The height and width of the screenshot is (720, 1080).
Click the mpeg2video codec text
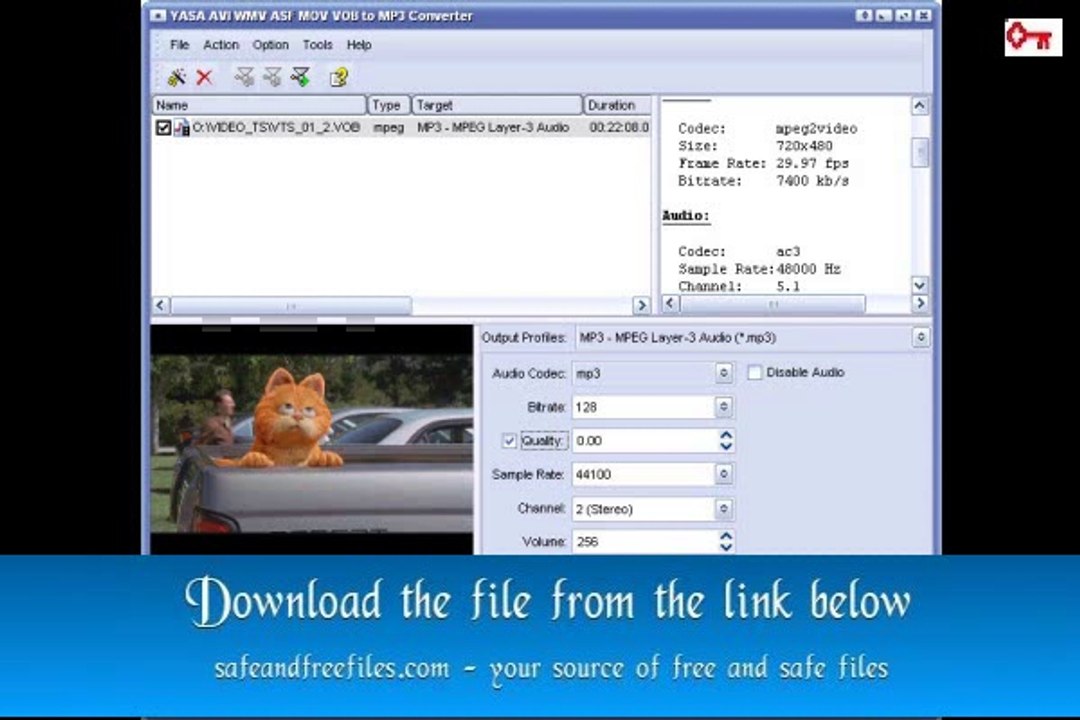click(816, 129)
